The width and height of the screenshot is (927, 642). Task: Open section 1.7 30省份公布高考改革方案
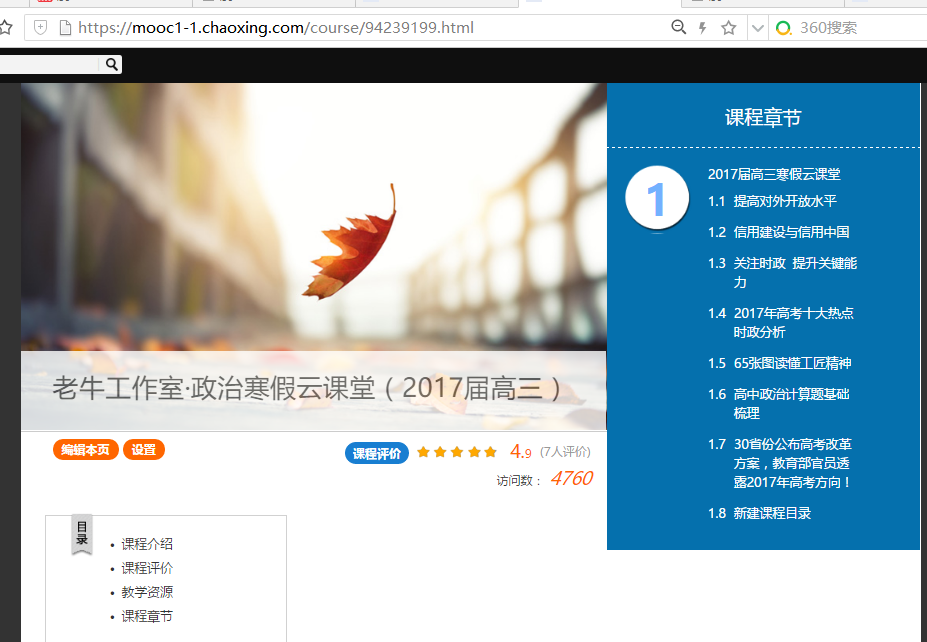click(x=780, y=463)
